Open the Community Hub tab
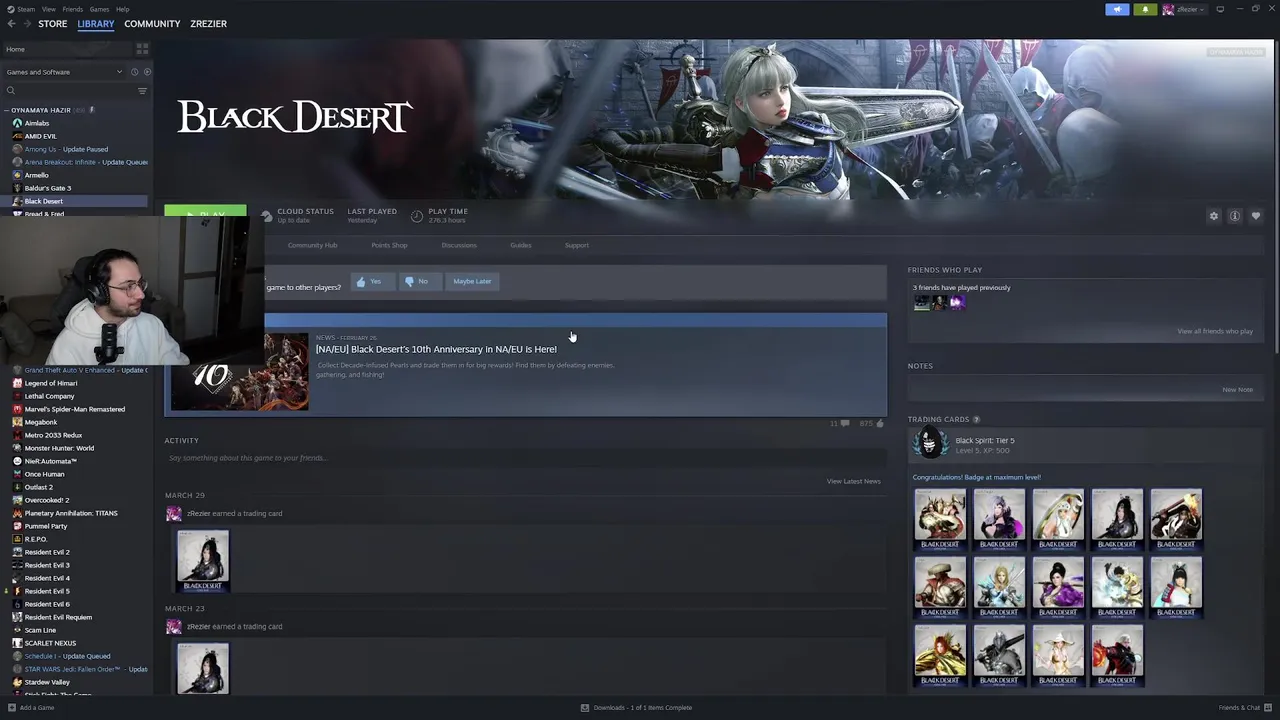The width and height of the screenshot is (1280, 720). click(312, 245)
